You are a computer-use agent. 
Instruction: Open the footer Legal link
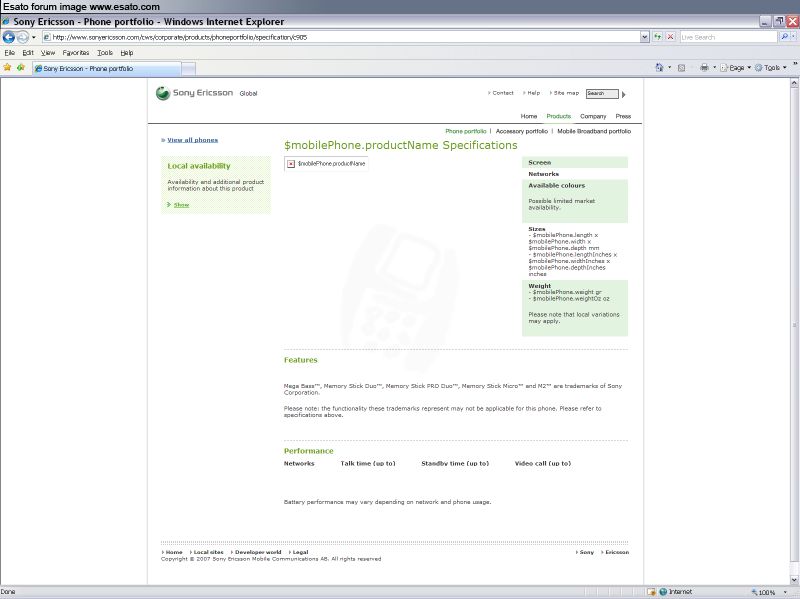coord(300,552)
